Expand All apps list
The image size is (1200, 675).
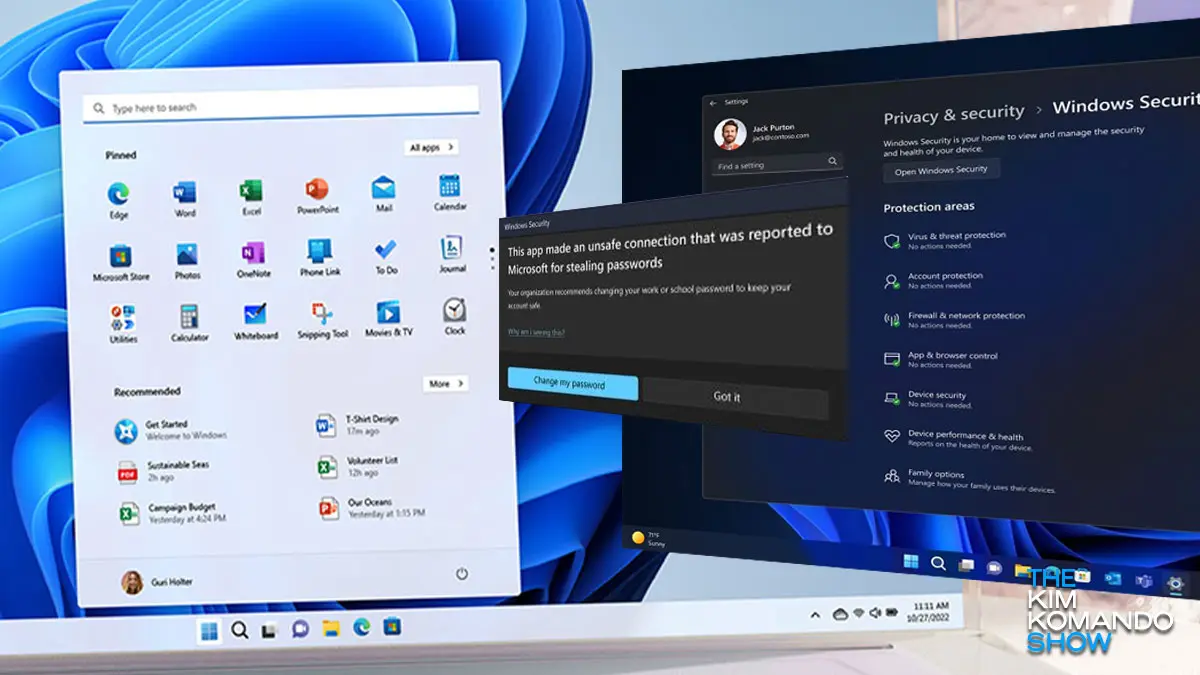pos(432,147)
